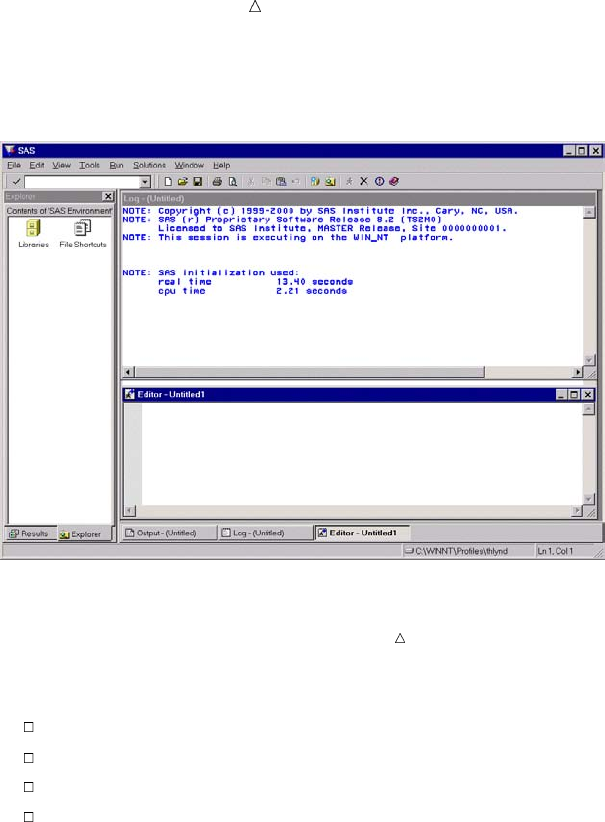Paste from clipboard using the Paste icon

click(x=281, y=181)
